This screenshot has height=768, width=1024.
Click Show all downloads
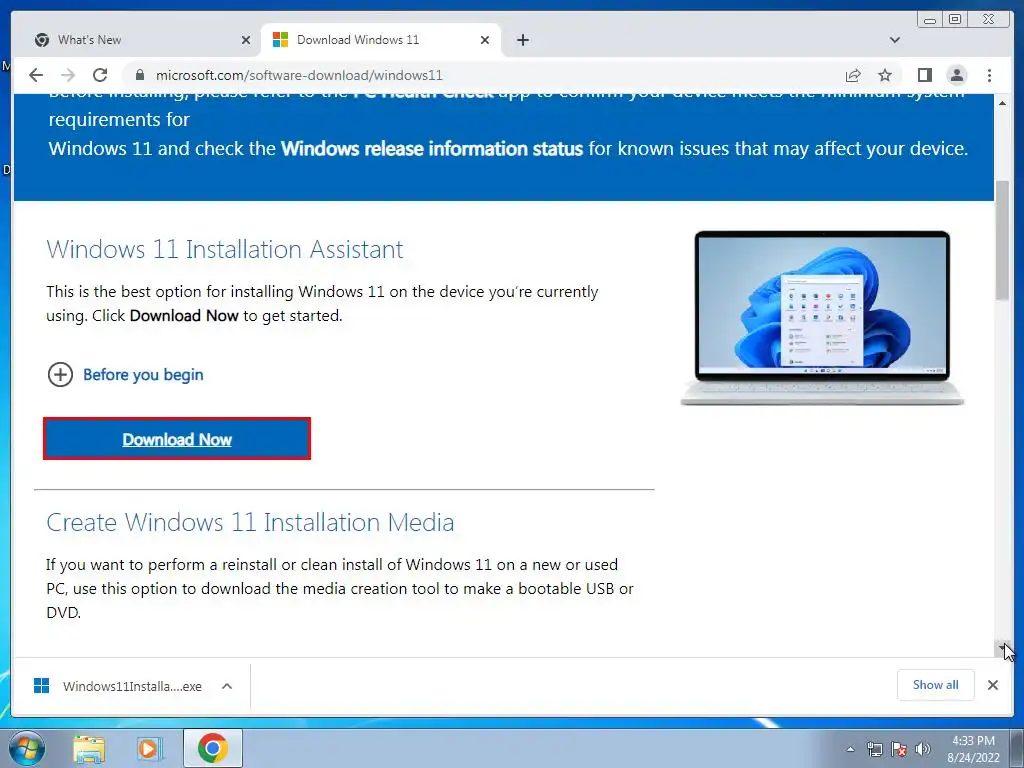point(935,684)
